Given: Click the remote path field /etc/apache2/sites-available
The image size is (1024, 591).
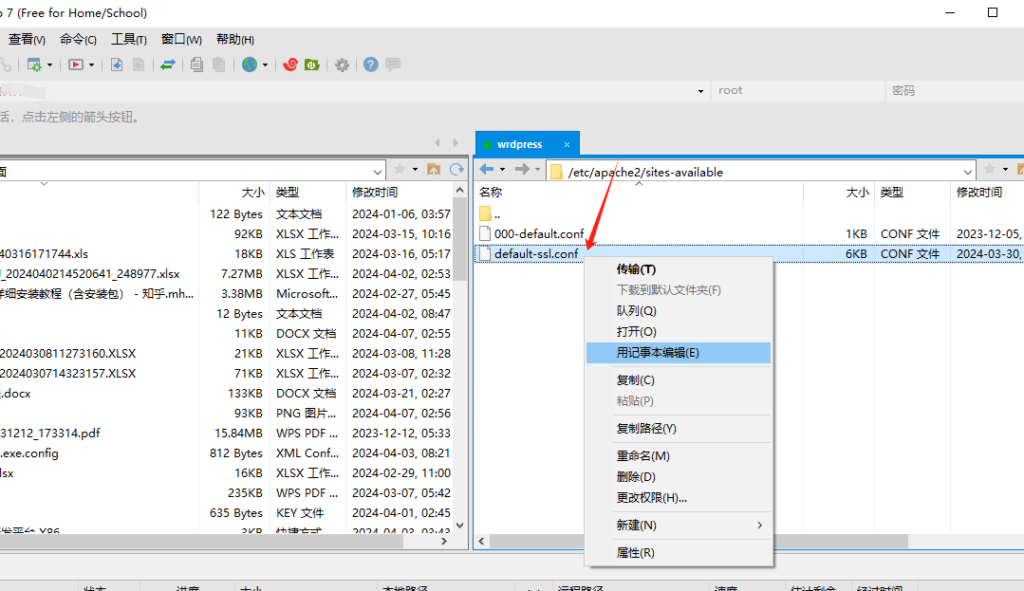Looking at the screenshot, I should [761, 172].
